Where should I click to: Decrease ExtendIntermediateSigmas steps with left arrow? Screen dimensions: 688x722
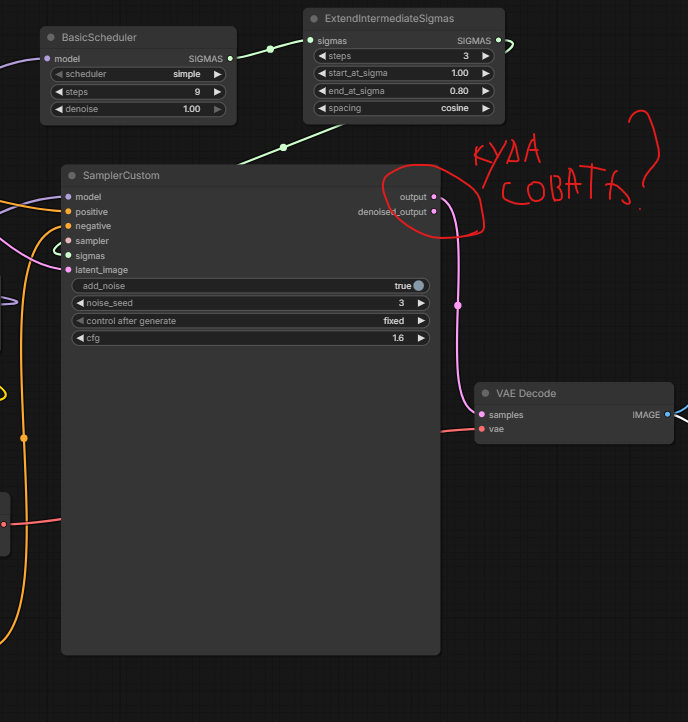[322, 56]
